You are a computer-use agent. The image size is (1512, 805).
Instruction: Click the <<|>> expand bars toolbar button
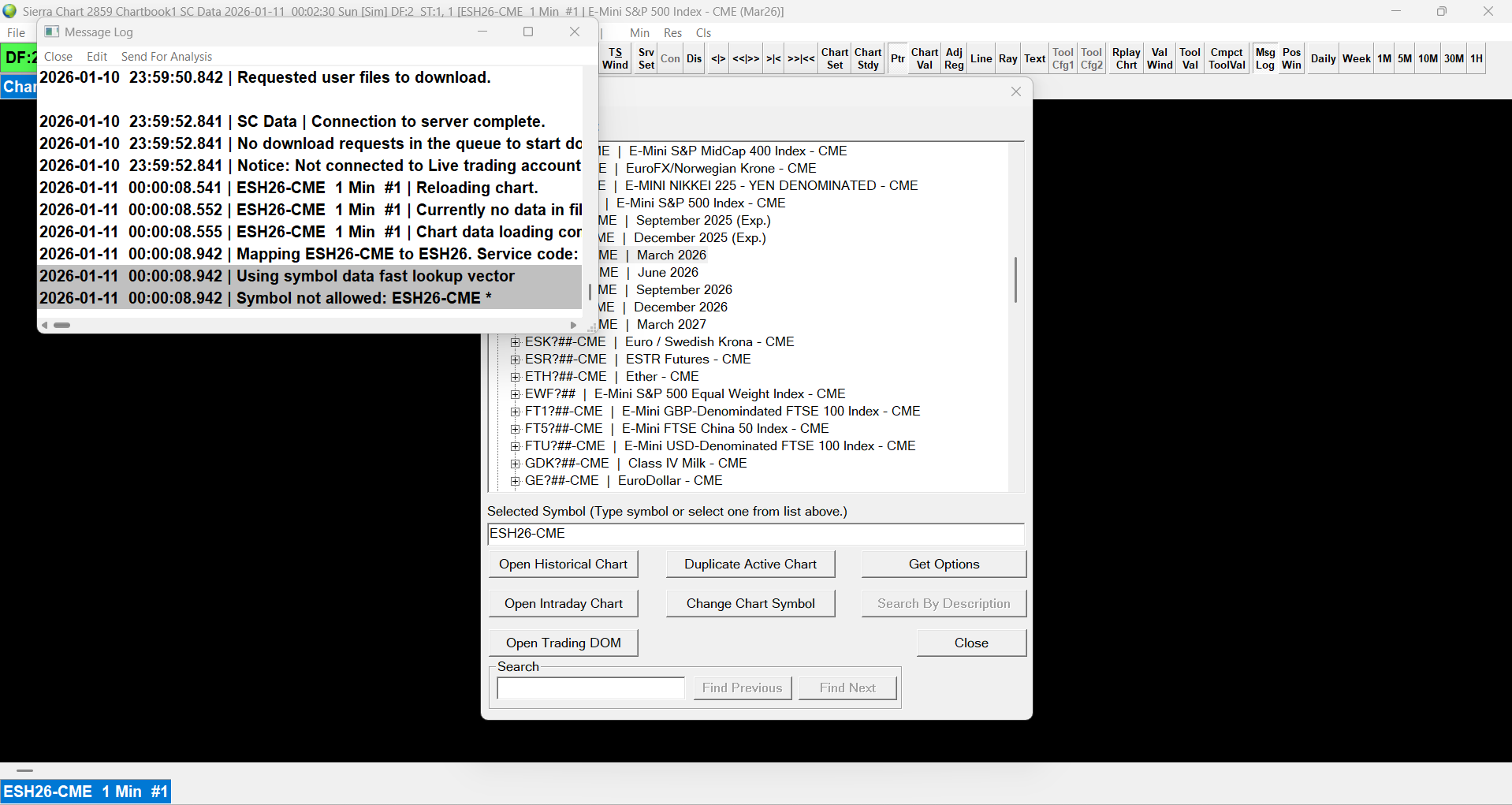pyautogui.click(x=746, y=58)
